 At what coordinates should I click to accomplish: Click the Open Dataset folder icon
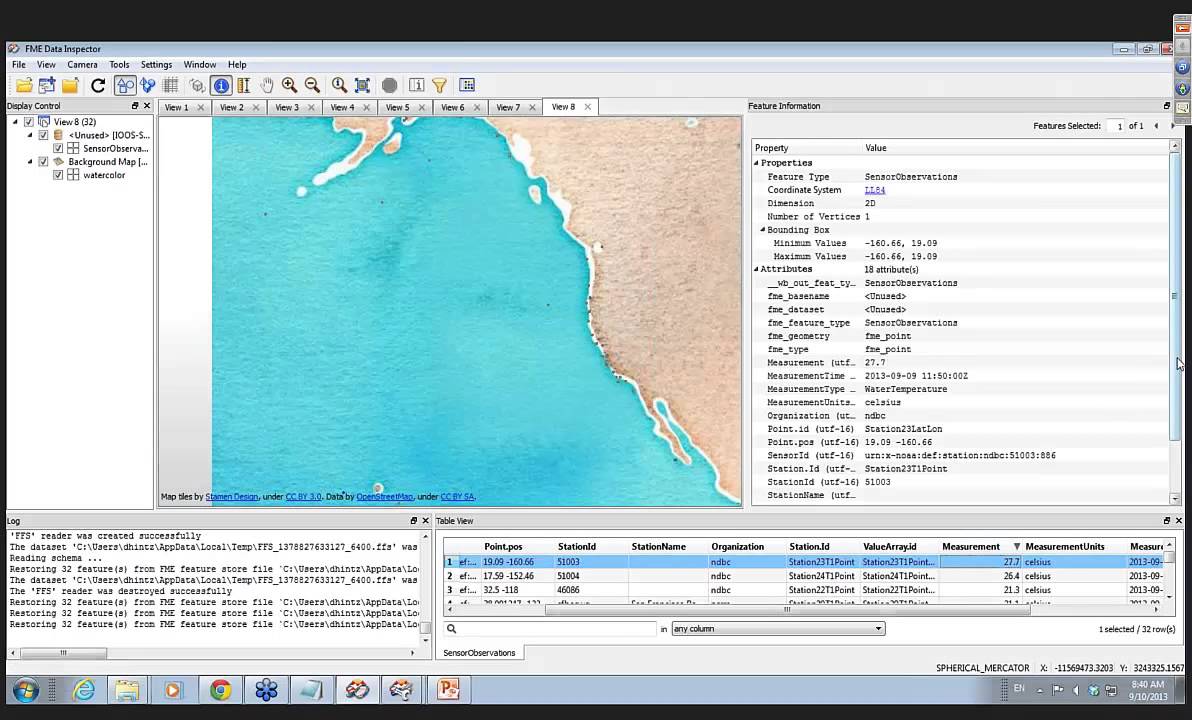(x=24, y=86)
